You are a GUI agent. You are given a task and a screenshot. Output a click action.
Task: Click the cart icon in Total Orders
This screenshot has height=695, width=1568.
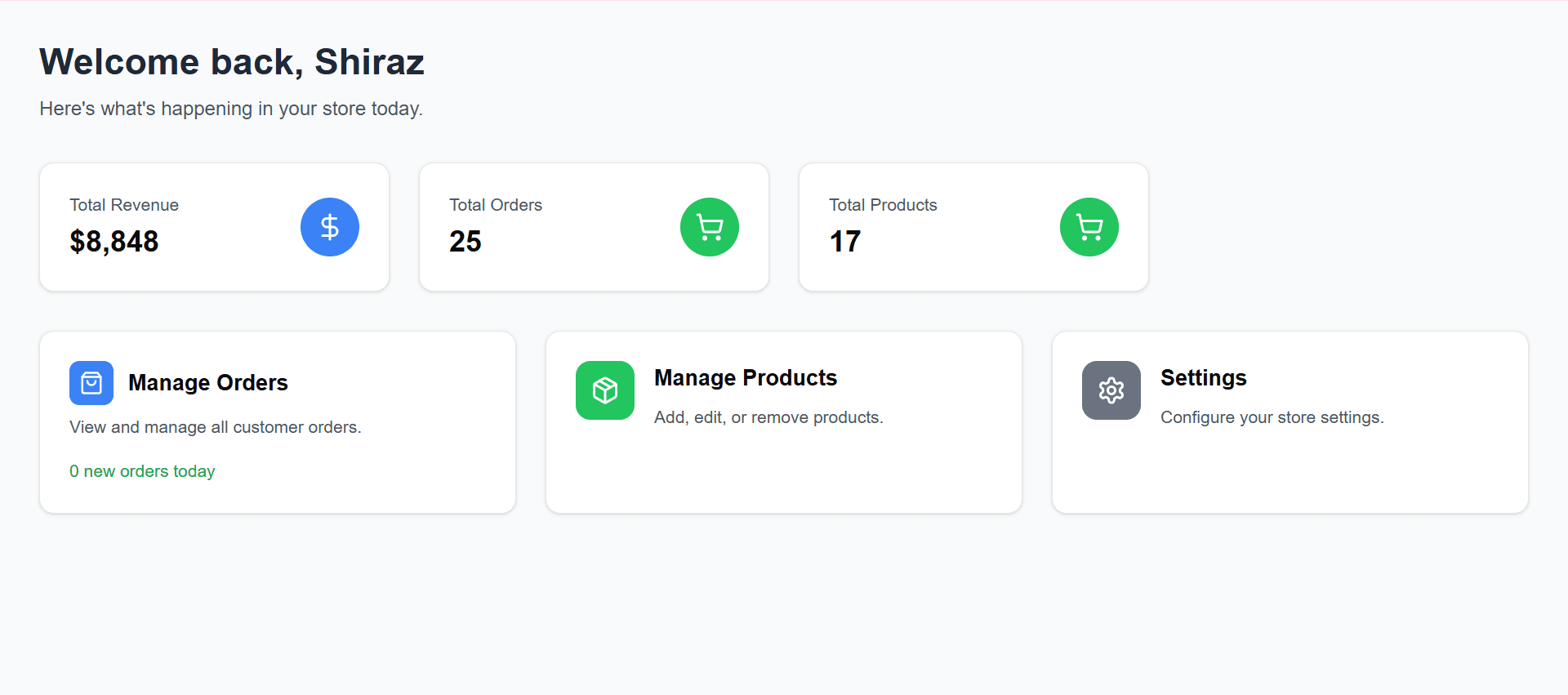pos(709,227)
